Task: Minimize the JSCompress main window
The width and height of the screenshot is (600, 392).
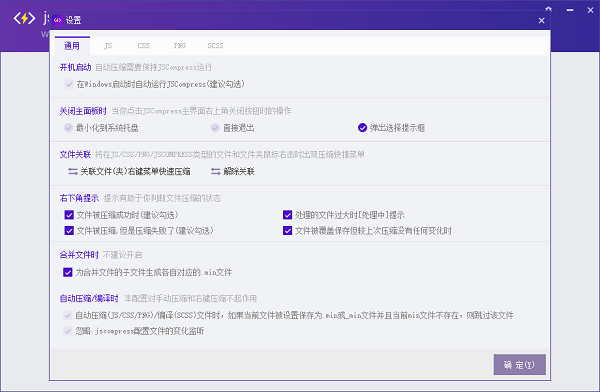Action: tap(570, 10)
